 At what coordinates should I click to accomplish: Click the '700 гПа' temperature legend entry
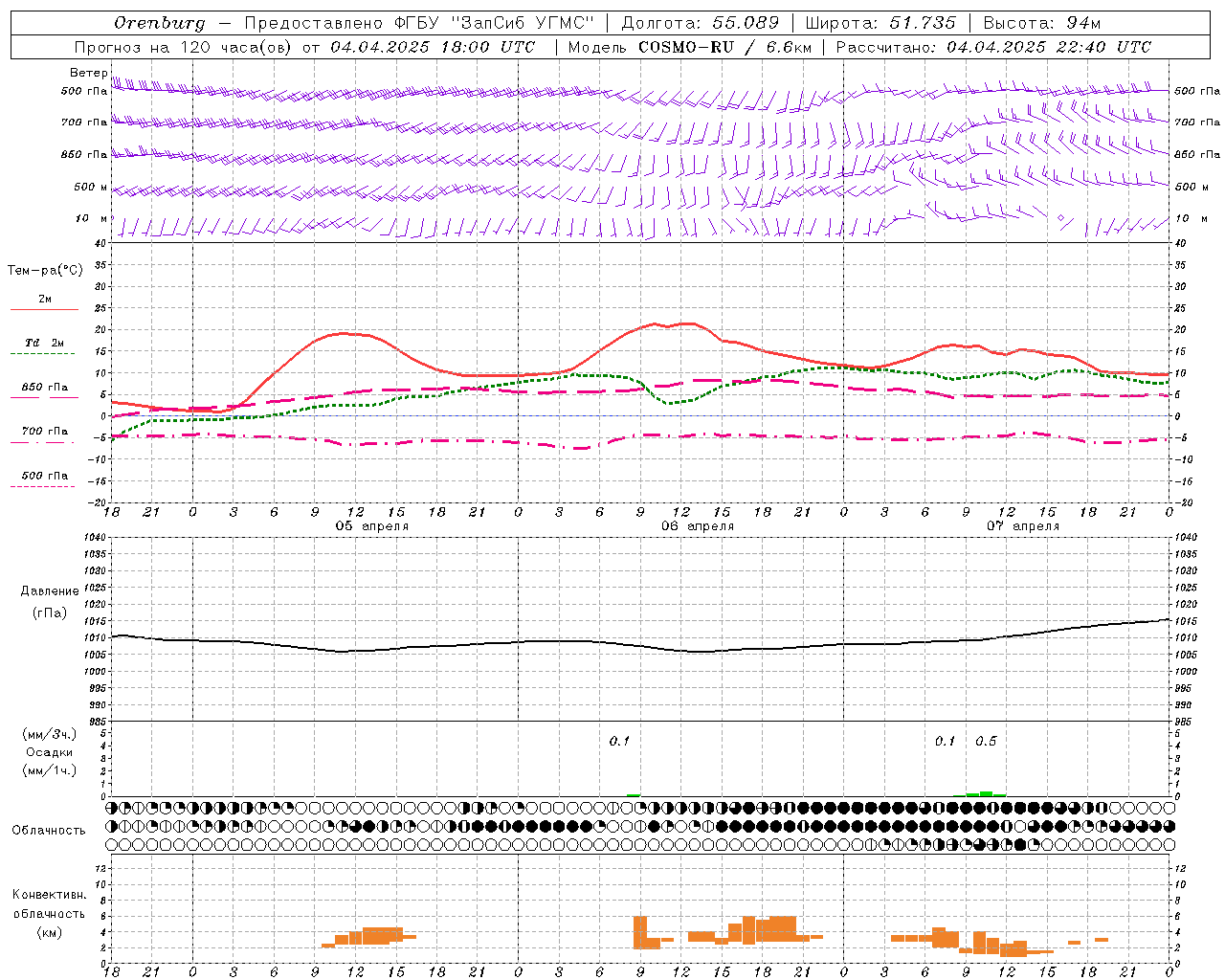[45, 431]
